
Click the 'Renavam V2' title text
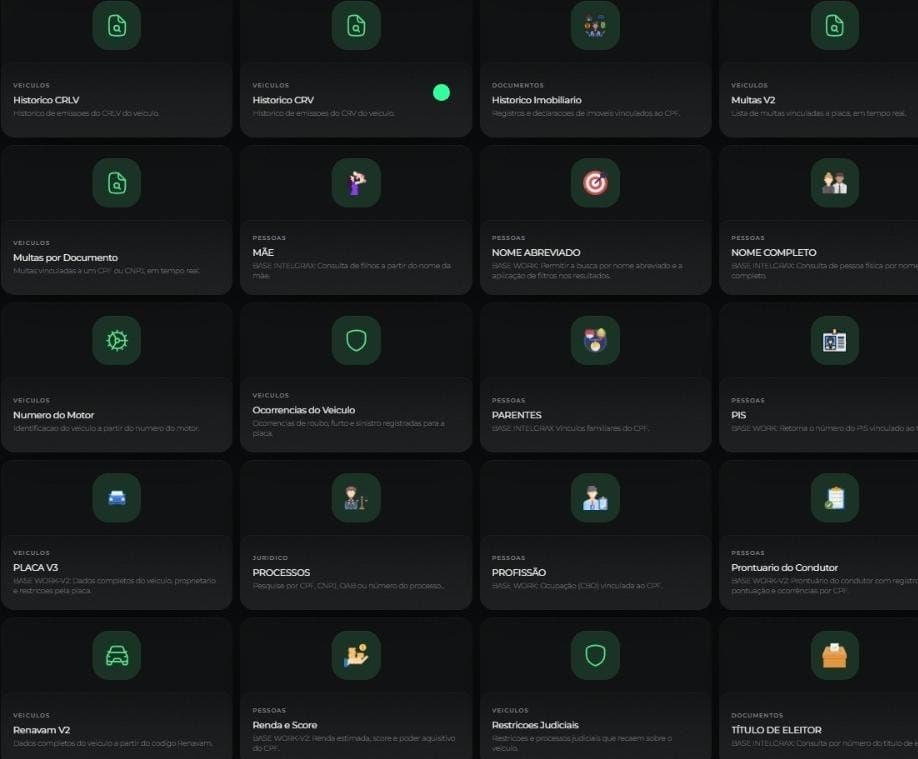click(42, 730)
